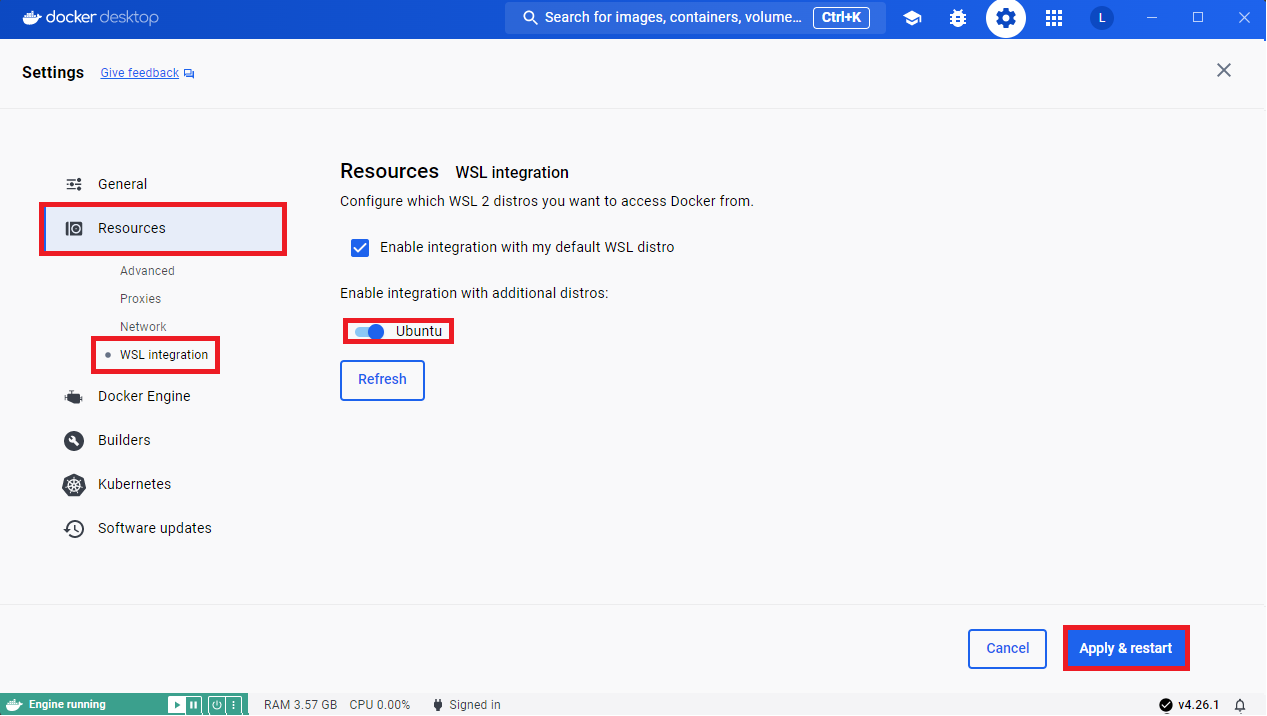Pause the Docker engine
The width and height of the screenshot is (1267, 716).
coord(194,705)
